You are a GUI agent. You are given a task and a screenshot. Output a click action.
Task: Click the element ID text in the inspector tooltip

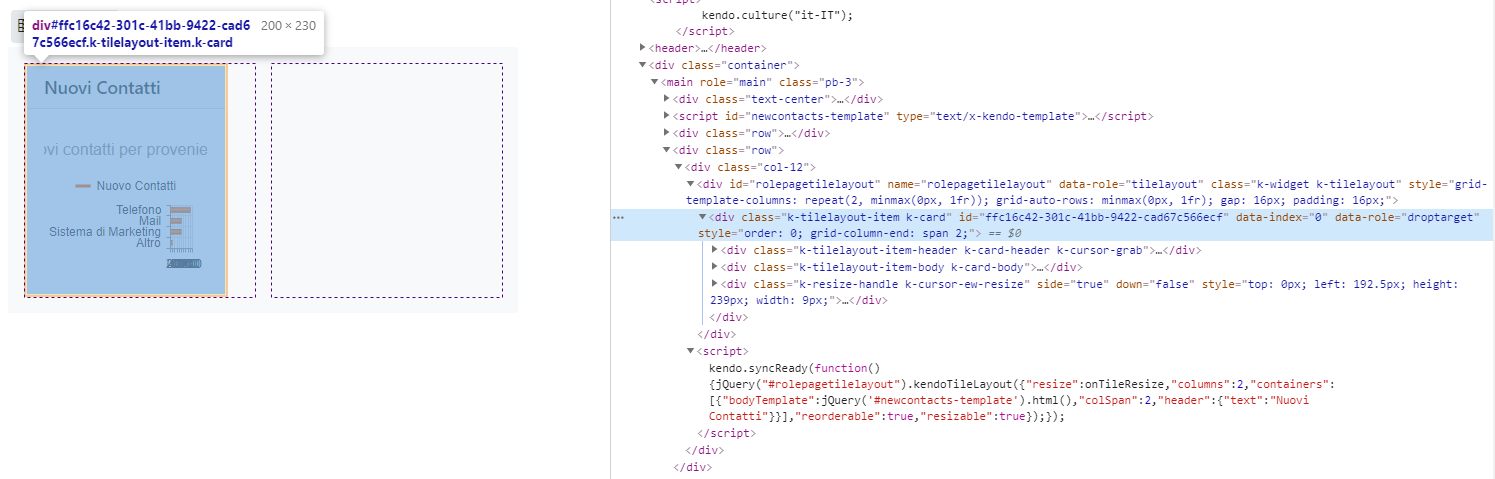coord(141,34)
